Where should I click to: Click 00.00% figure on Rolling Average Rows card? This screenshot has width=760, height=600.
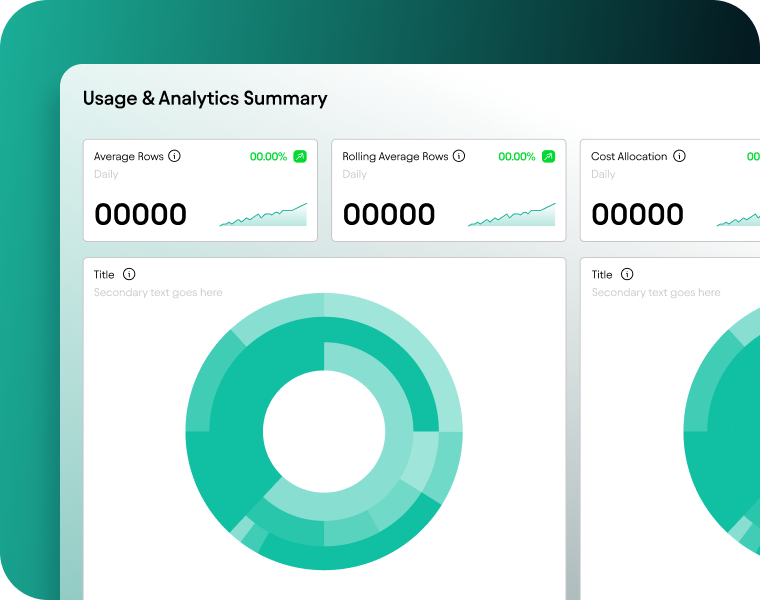[x=517, y=157]
